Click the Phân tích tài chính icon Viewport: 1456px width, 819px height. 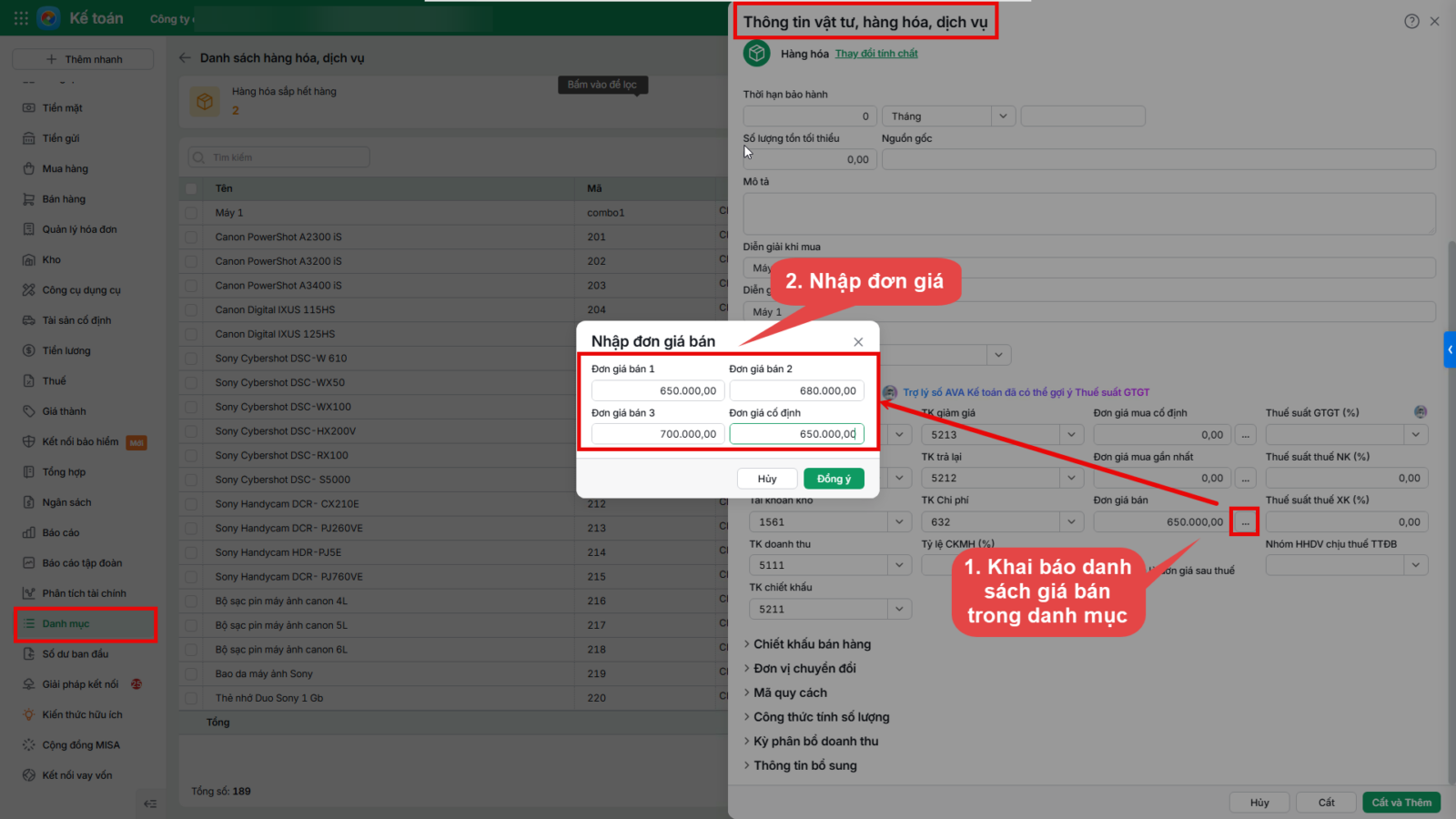point(28,593)
